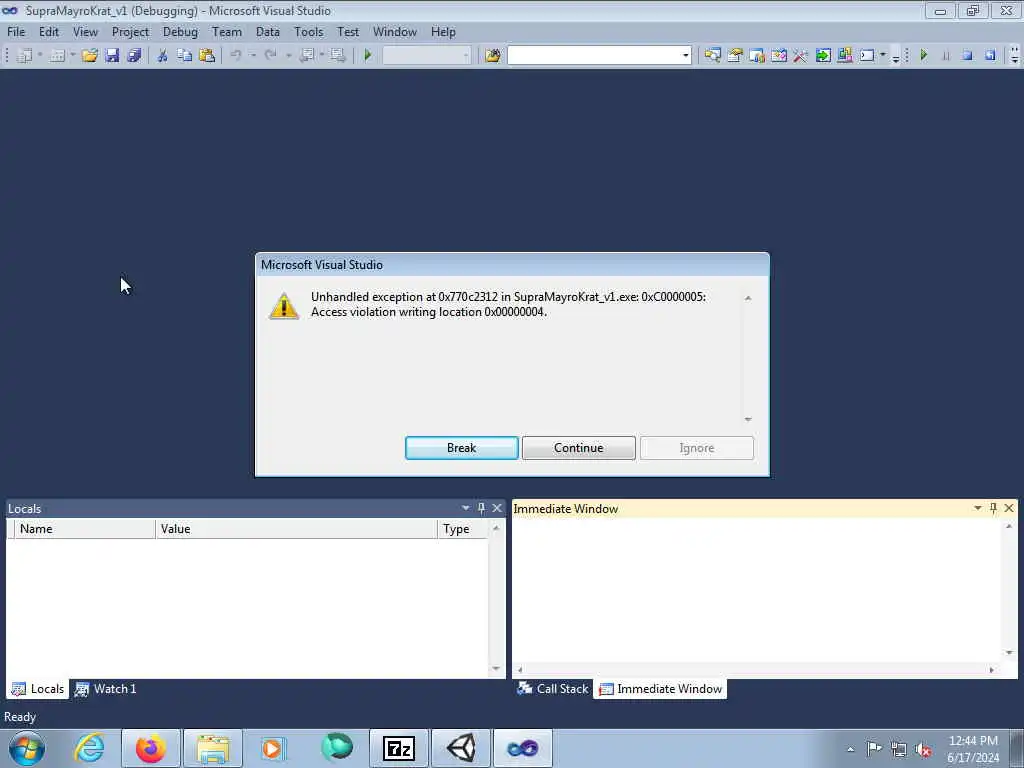Open the Debug menu
The height and width of the screenshot is (768, 1024).
[180, 31]
